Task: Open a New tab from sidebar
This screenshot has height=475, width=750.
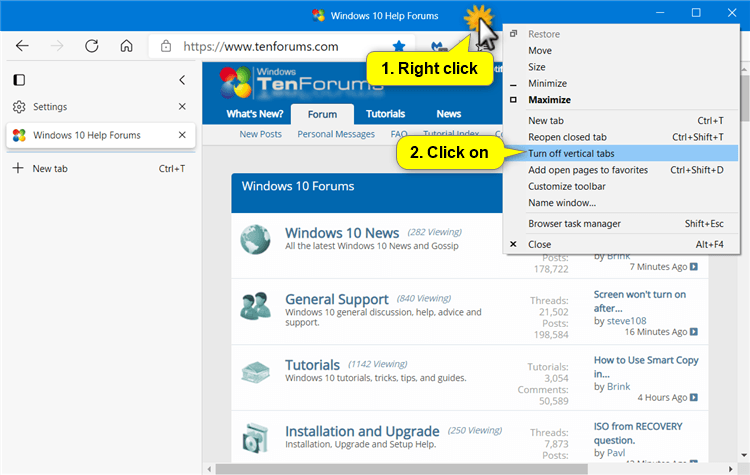Action: (x=100, y=168)
